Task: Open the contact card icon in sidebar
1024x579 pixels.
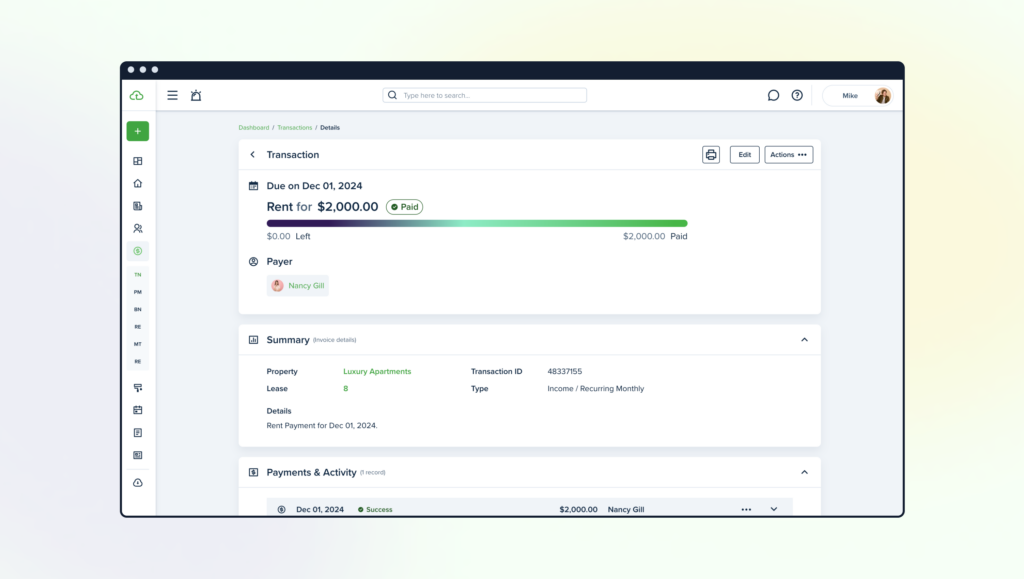Action: [x=138, y=455]
